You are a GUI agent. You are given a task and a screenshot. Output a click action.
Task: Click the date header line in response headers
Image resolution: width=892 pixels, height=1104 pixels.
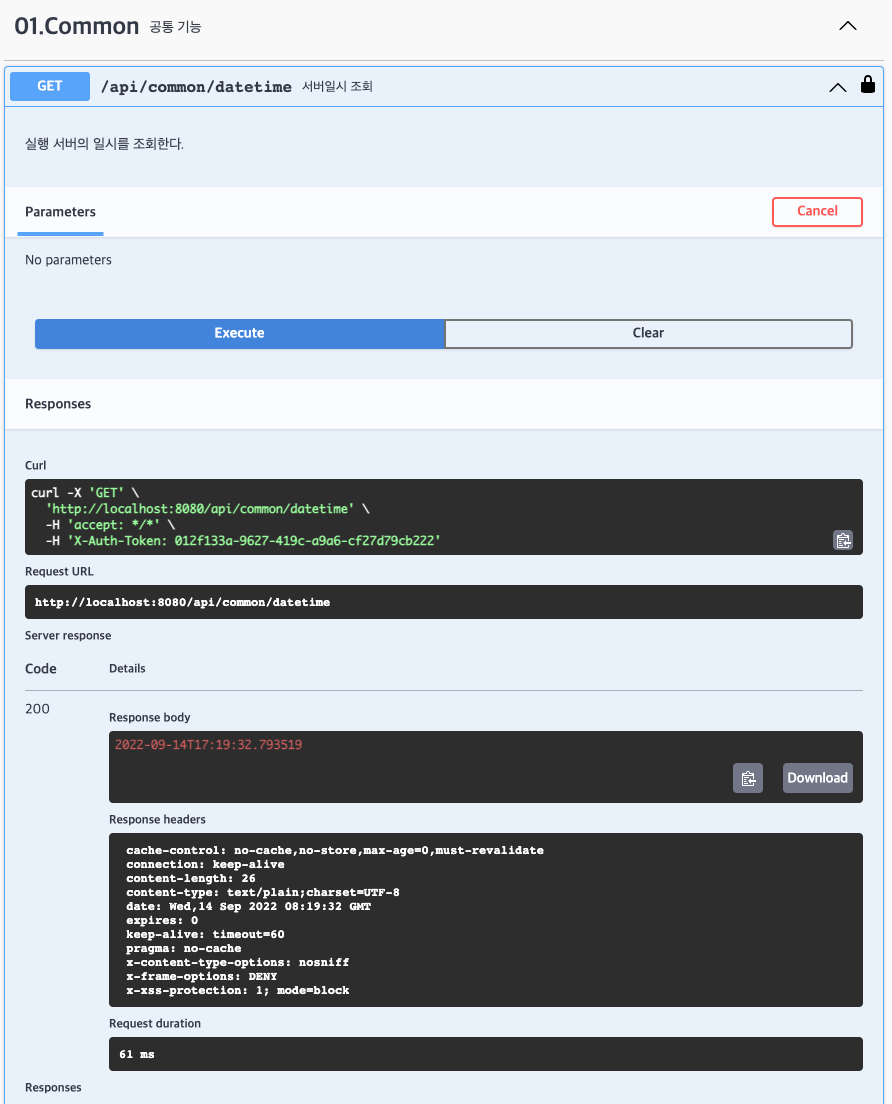(249, 906)
